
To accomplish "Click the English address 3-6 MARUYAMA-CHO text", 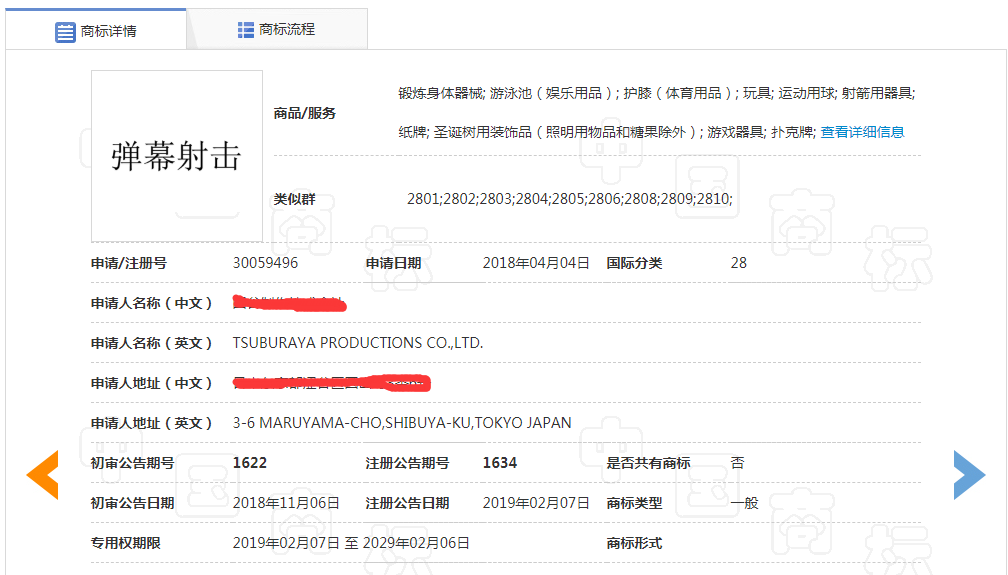I will (402, 423).
